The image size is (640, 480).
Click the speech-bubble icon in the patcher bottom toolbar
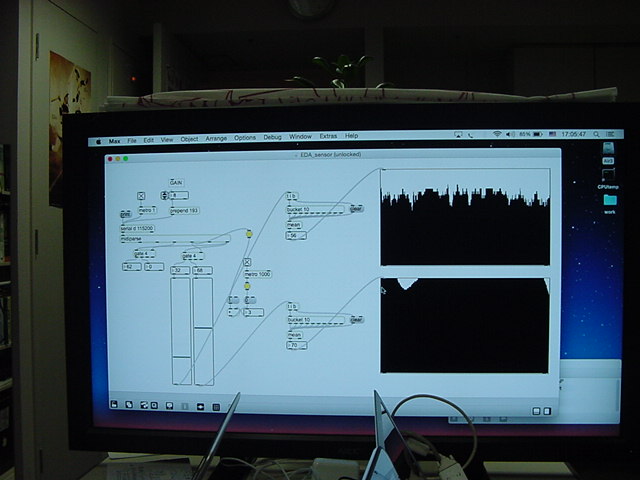[169, 406]
